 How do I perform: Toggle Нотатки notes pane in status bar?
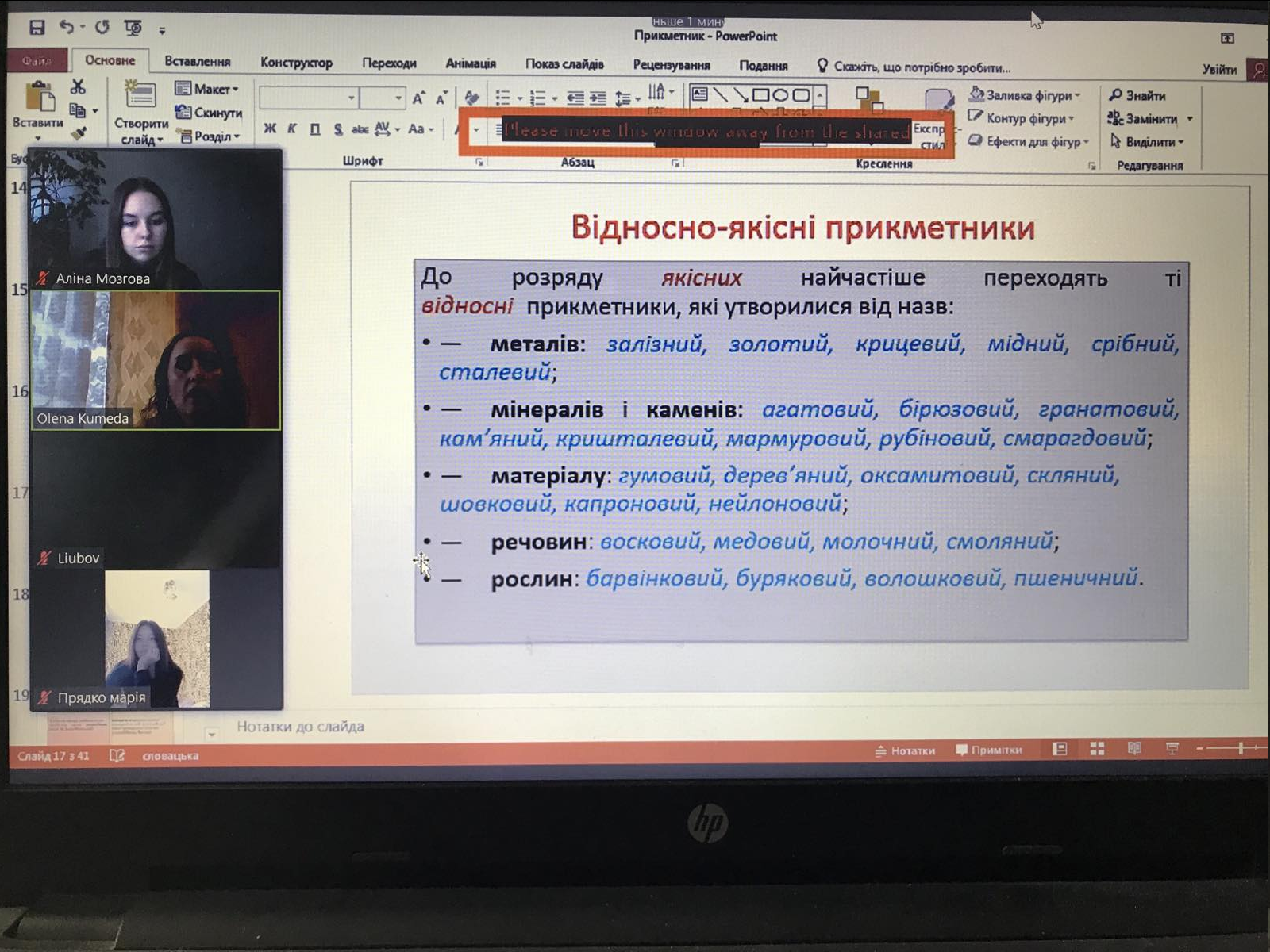(x=905, y=750)
